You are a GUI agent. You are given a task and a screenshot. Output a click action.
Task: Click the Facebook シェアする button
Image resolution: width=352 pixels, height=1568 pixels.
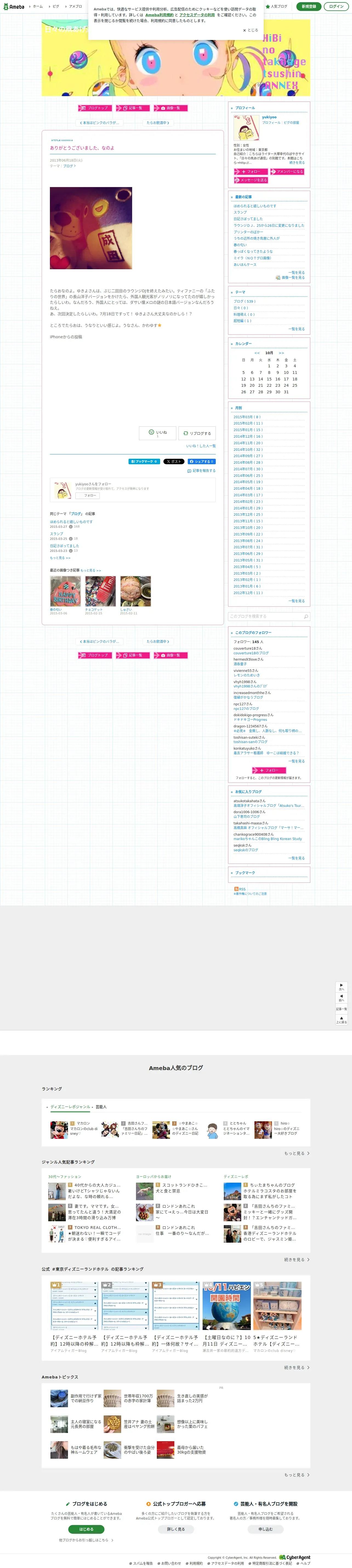tap(201, 461)
